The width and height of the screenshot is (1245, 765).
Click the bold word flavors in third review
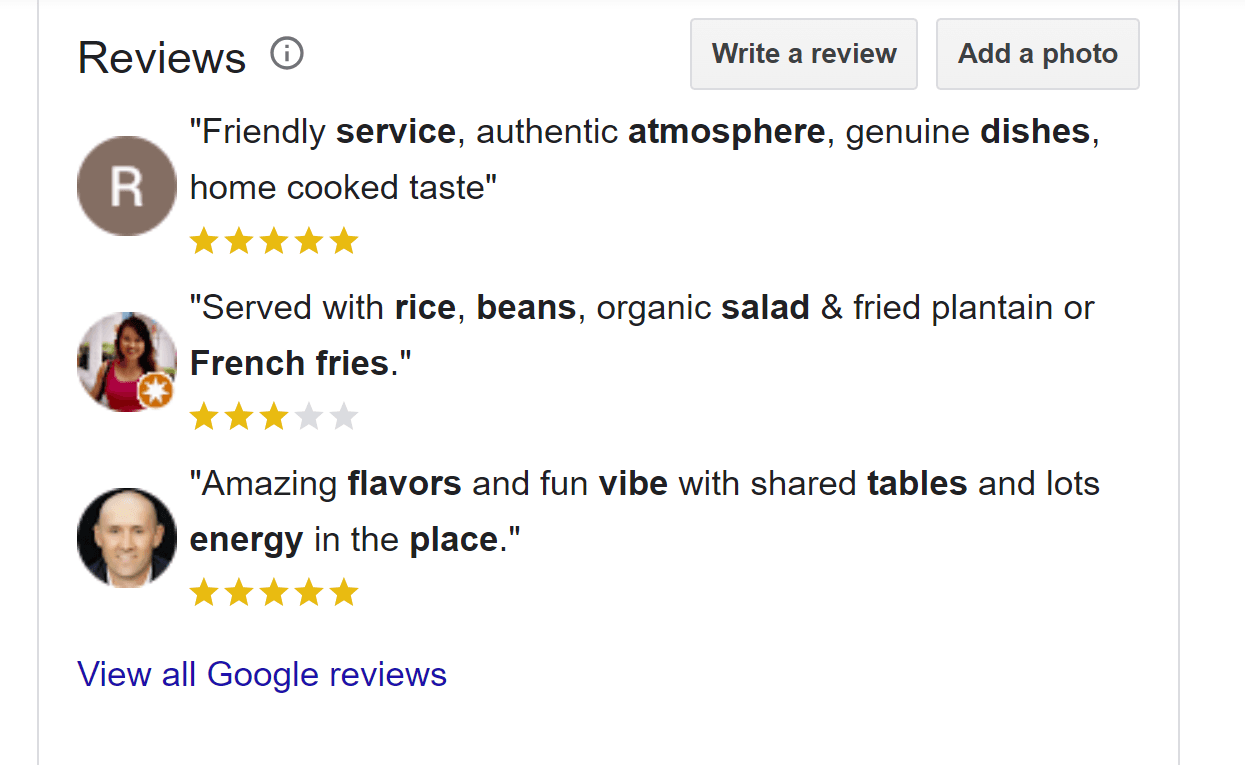(404, 484)
